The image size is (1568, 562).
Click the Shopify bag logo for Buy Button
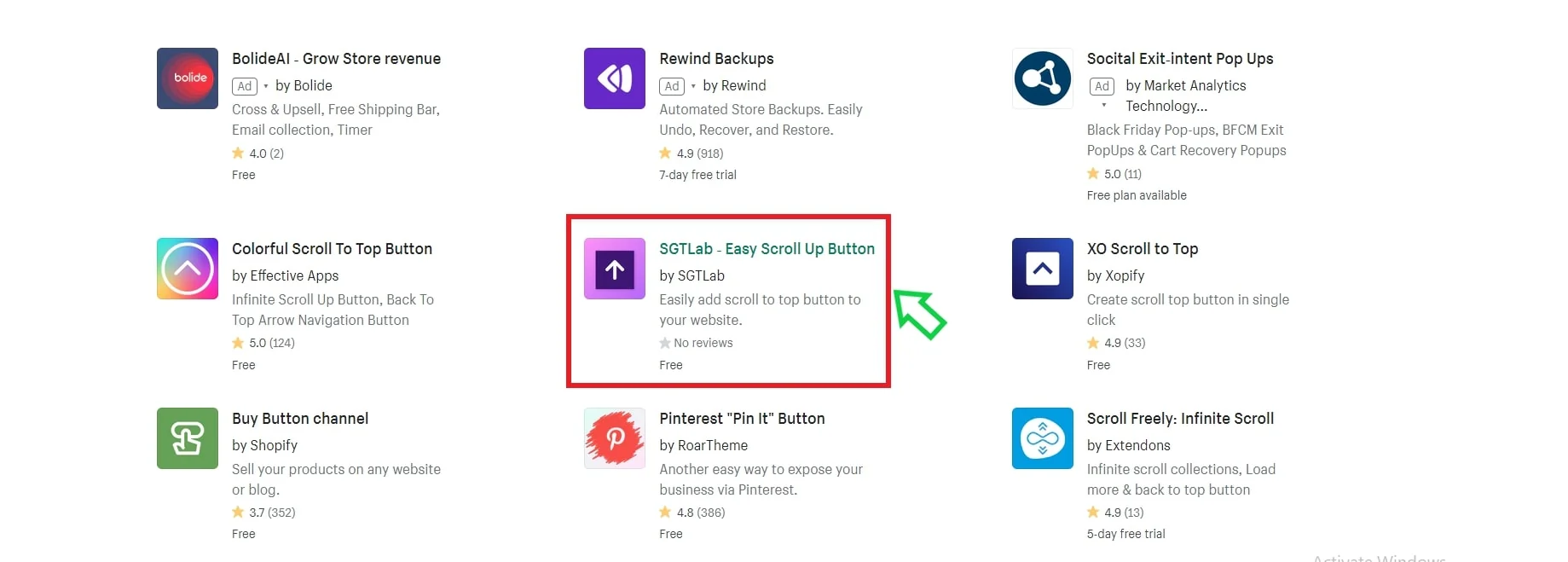[x=187, y=438]
